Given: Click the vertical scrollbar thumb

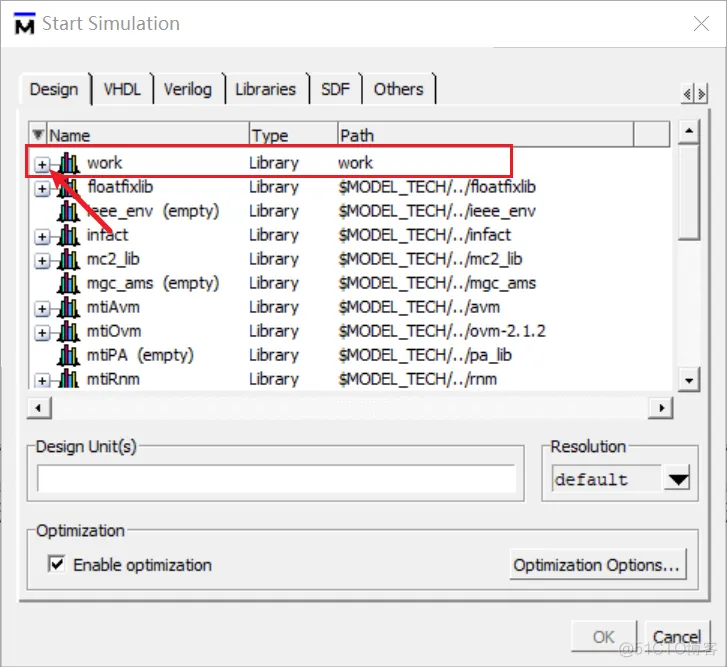Looking at the screenshot, I should (689, 192).
